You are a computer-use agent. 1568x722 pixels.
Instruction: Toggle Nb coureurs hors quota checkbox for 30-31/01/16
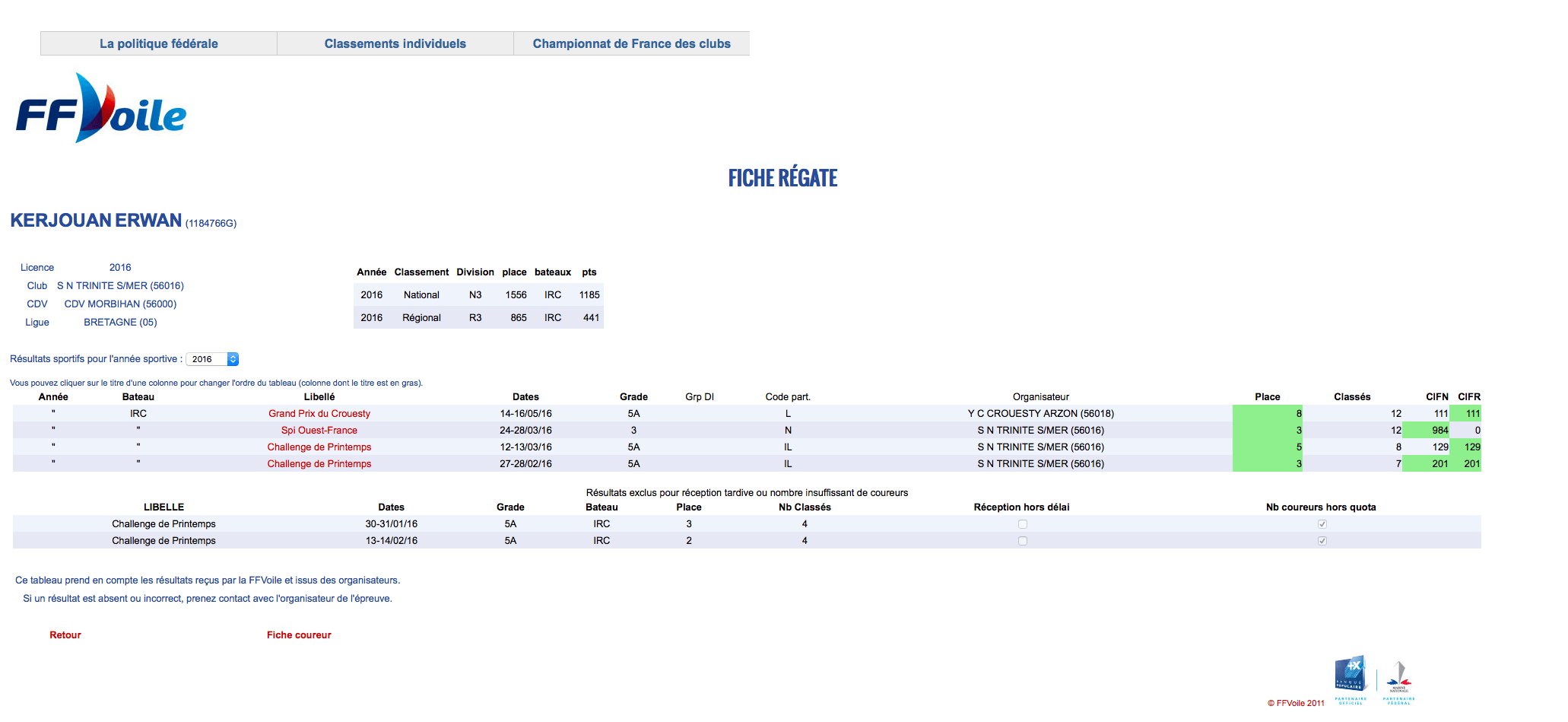(1322, 524)
